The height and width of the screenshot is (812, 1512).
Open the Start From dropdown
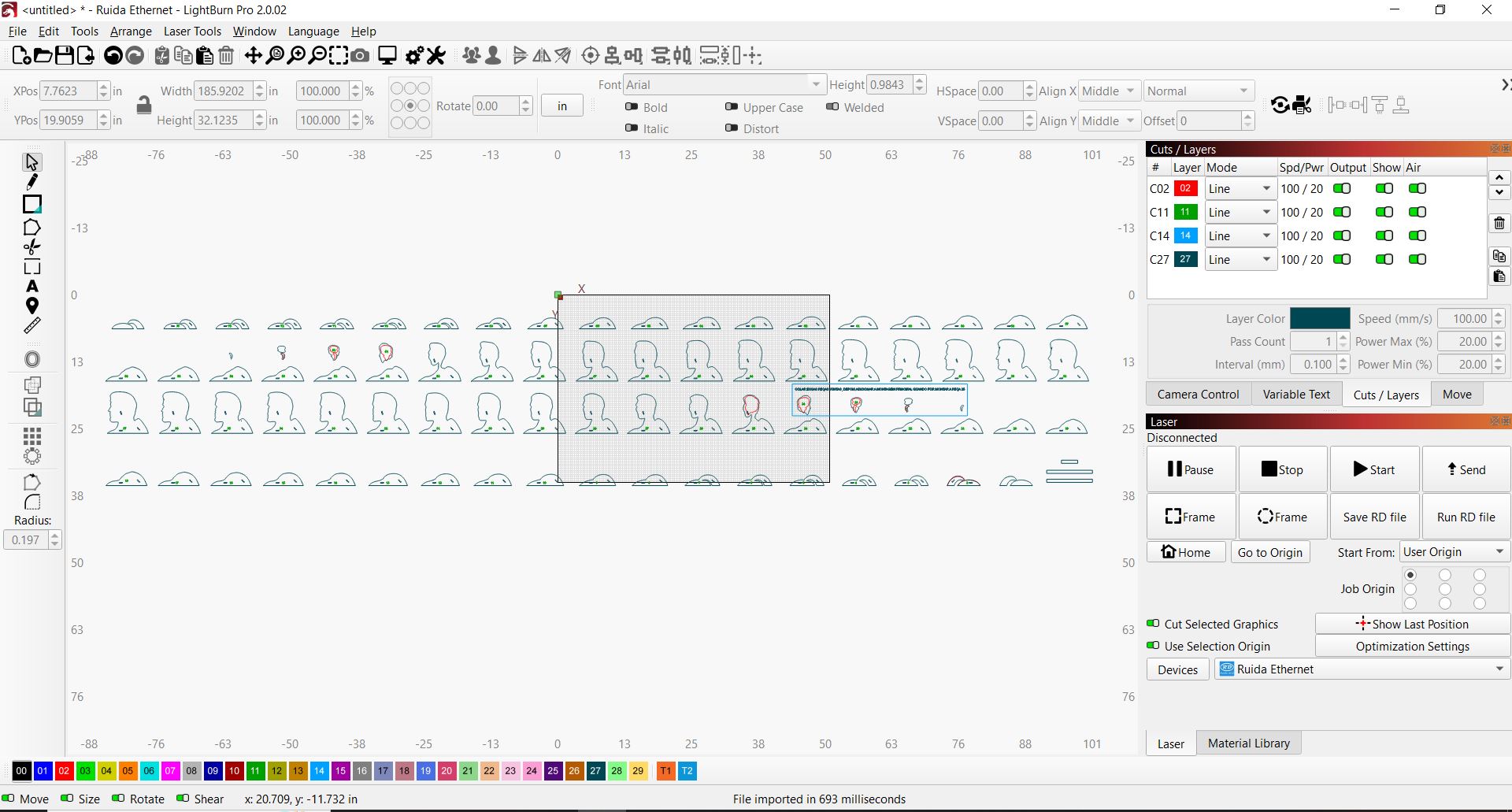pyautogui.click(x=1454, y=552)
